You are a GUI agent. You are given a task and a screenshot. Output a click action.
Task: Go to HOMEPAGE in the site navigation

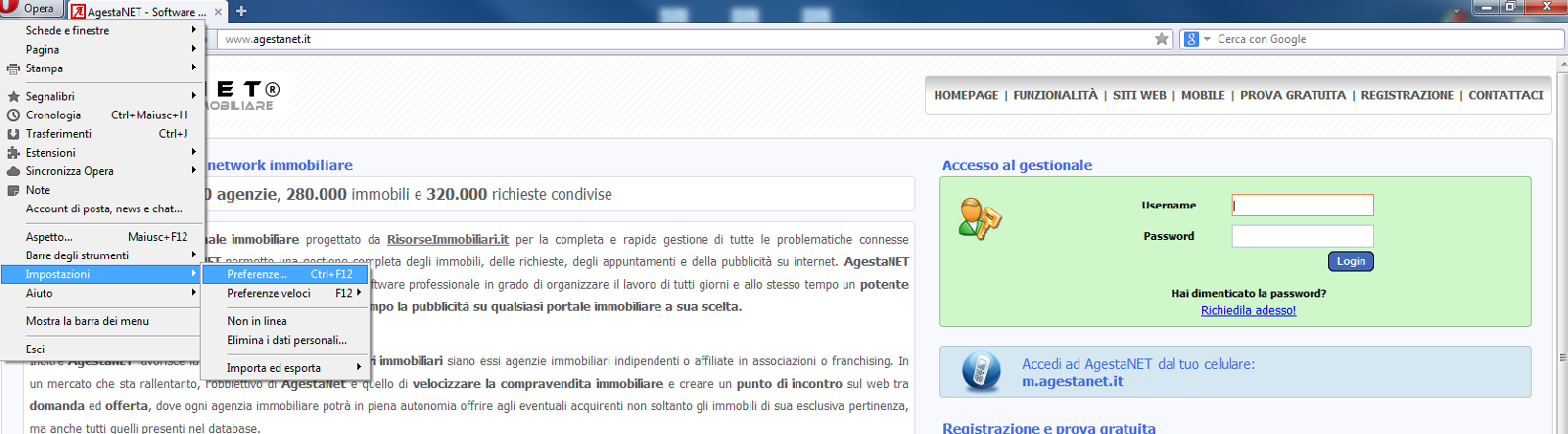(966, 96)
